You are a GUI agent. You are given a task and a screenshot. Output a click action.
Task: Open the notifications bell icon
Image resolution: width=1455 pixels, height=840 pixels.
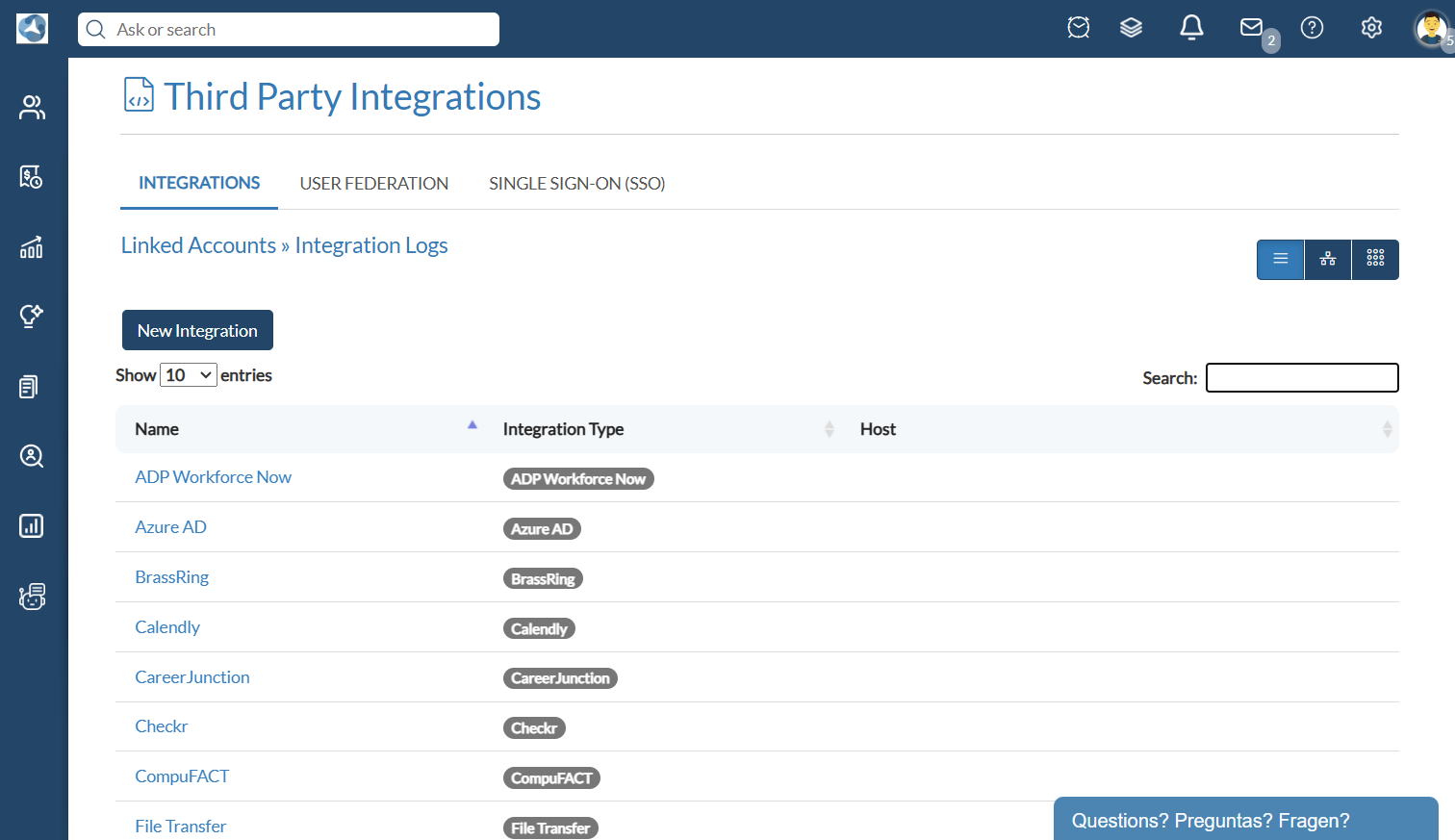point(1191,28)
